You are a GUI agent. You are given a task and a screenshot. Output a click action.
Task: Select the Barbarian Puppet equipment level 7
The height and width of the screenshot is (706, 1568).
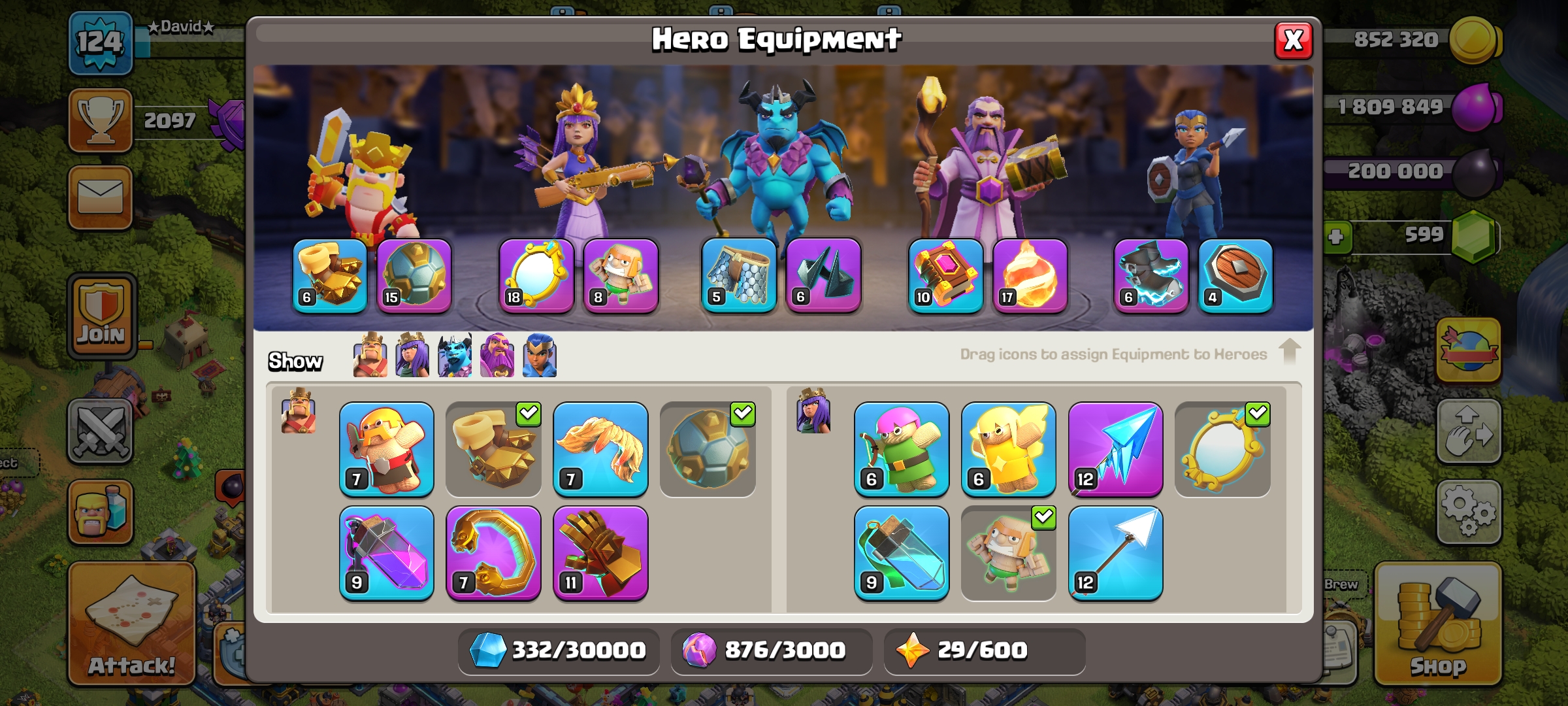point(386,450)
